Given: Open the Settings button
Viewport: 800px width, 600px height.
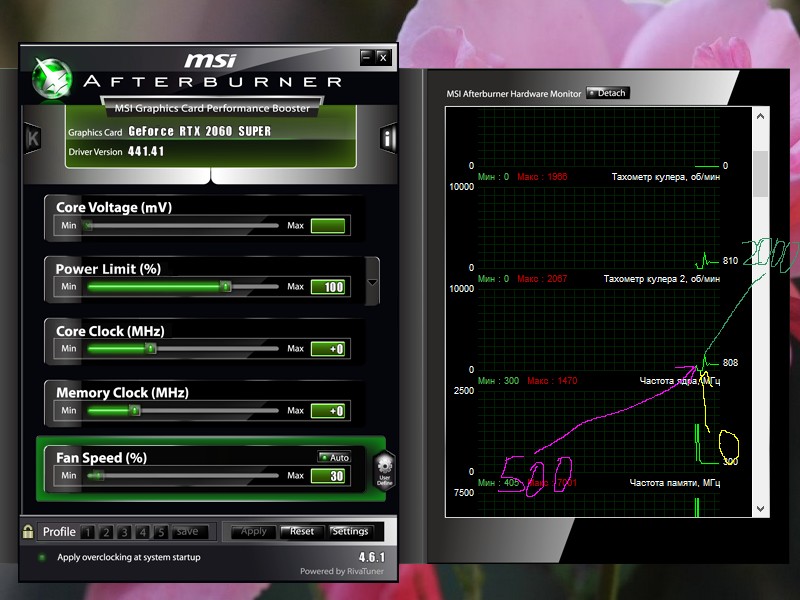Looking at the screenshot, I should 350,532.
